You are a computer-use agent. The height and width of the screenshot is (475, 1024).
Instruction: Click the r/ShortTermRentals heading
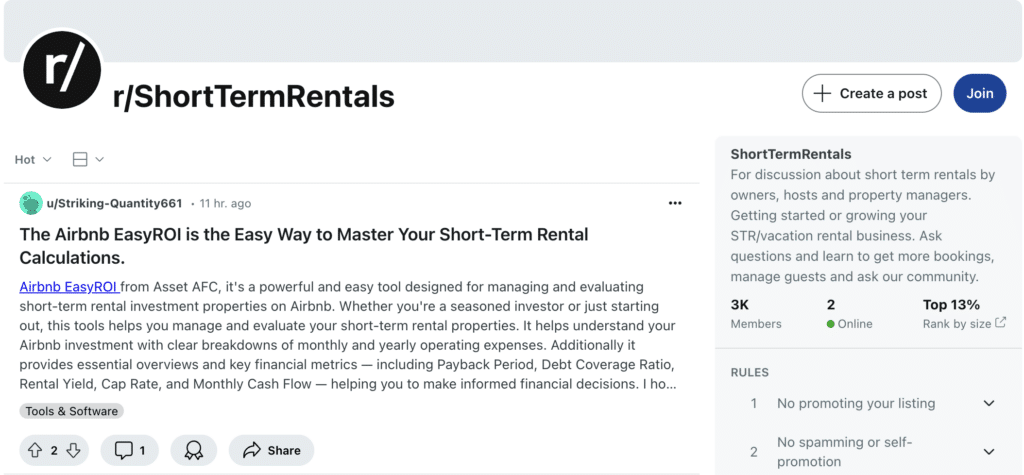pyautogui.click(x=253, y=96)
